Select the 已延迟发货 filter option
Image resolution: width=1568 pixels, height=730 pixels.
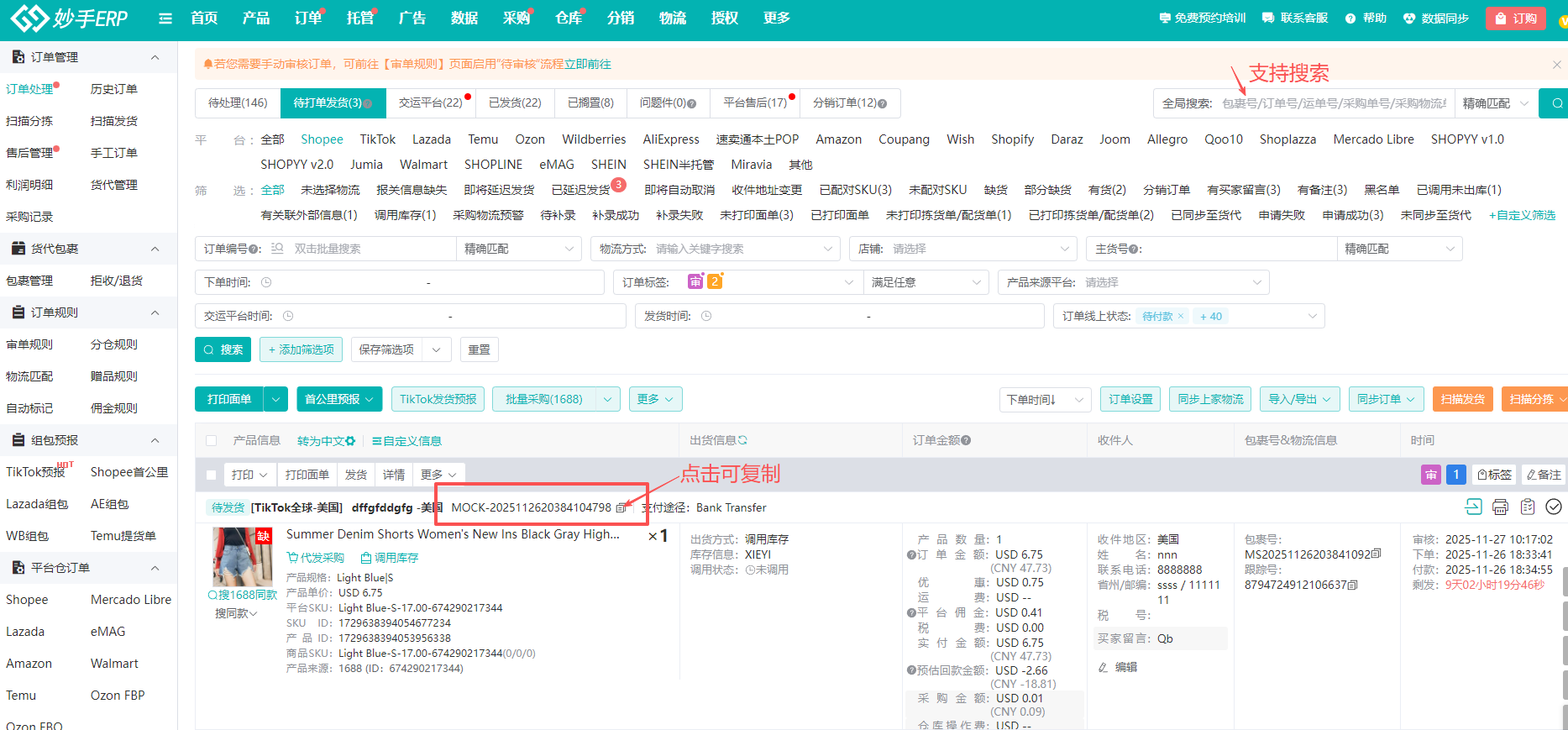point(581,190)
